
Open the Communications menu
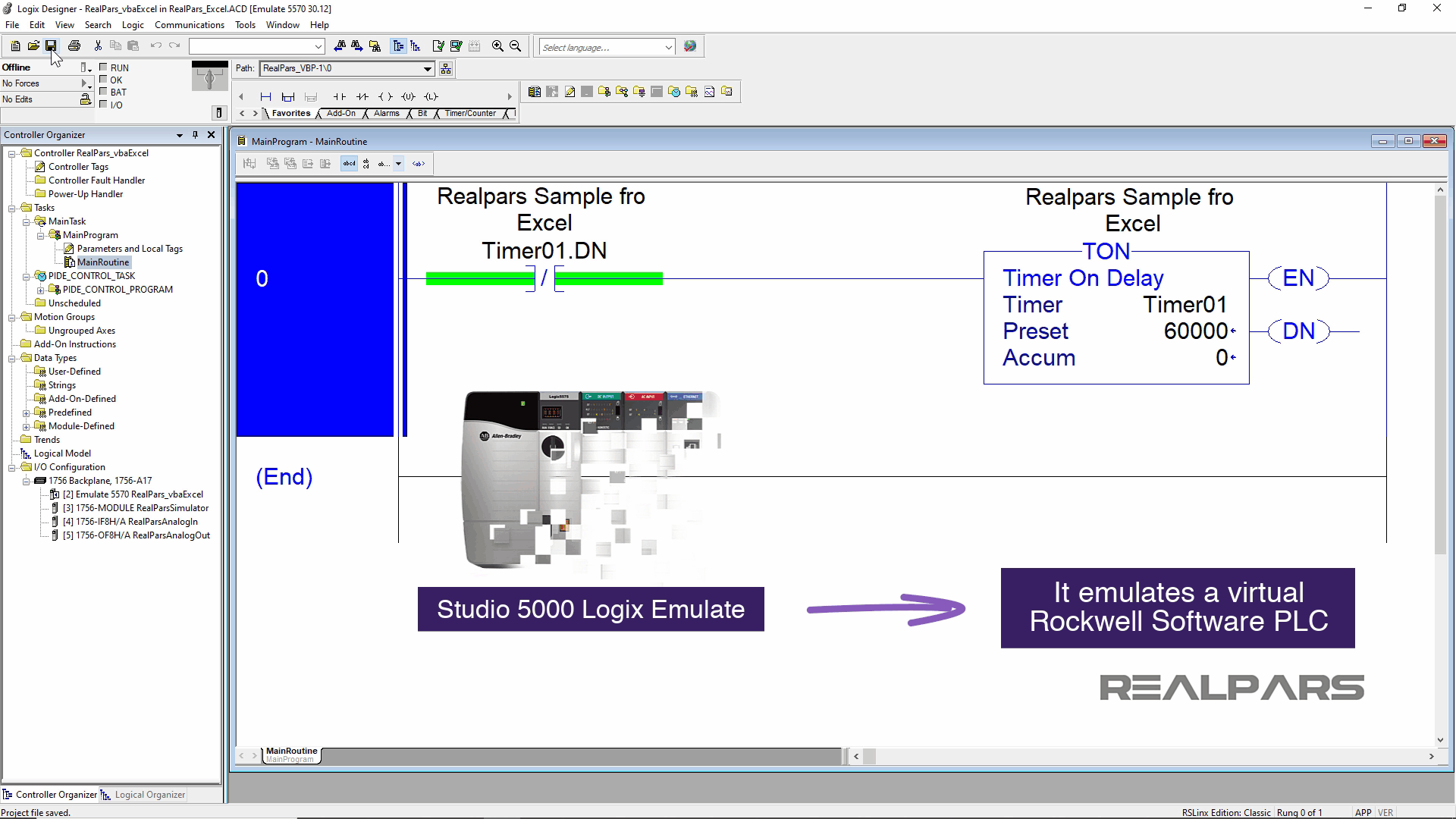(x=189, y=24)
